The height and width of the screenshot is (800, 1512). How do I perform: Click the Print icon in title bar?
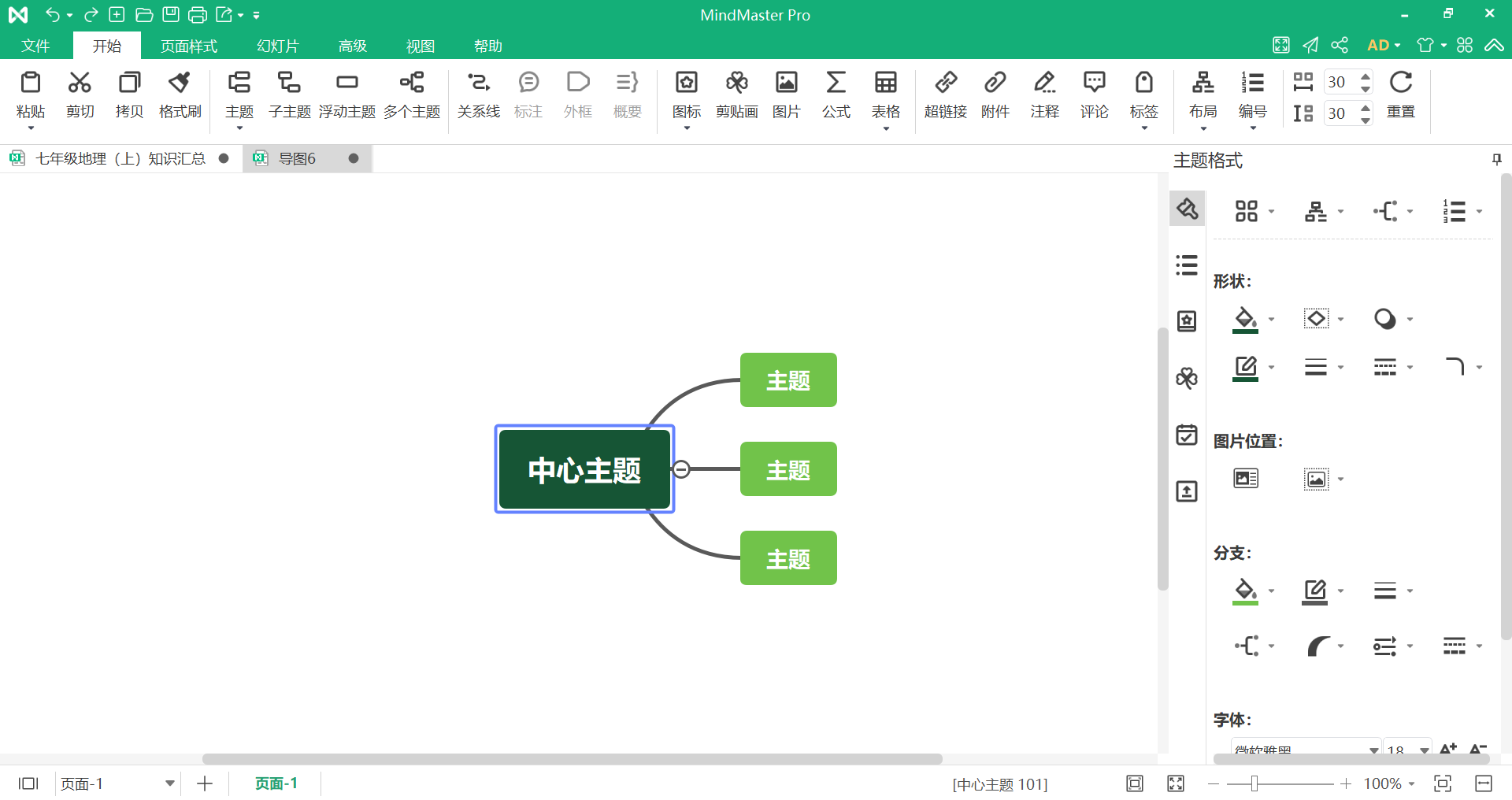pos(198,14)
